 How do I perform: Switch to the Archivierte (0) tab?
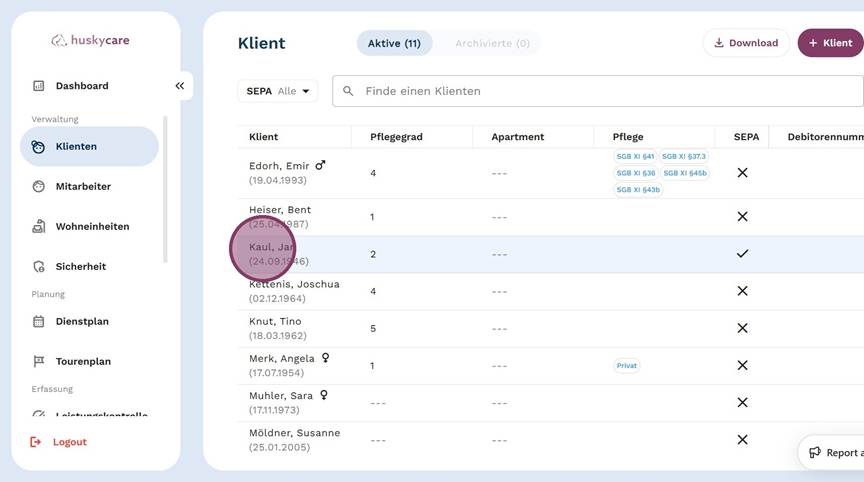pos(492,43)
